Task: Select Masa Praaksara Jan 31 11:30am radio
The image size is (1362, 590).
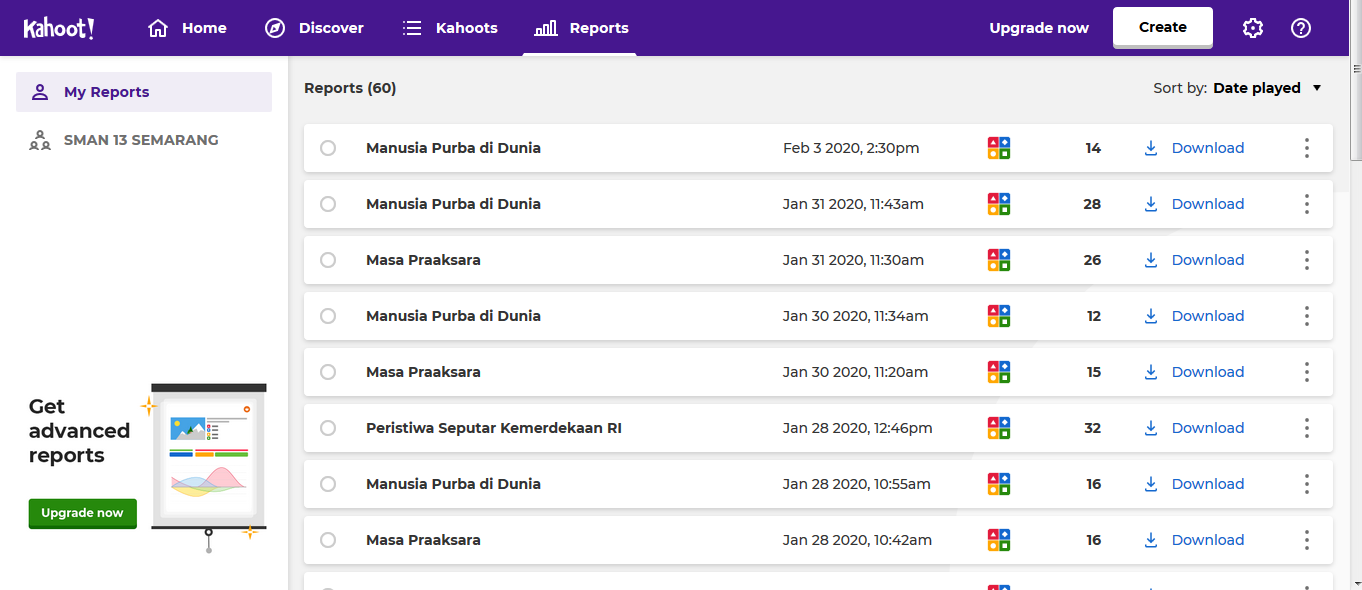Action: (328, 260)
